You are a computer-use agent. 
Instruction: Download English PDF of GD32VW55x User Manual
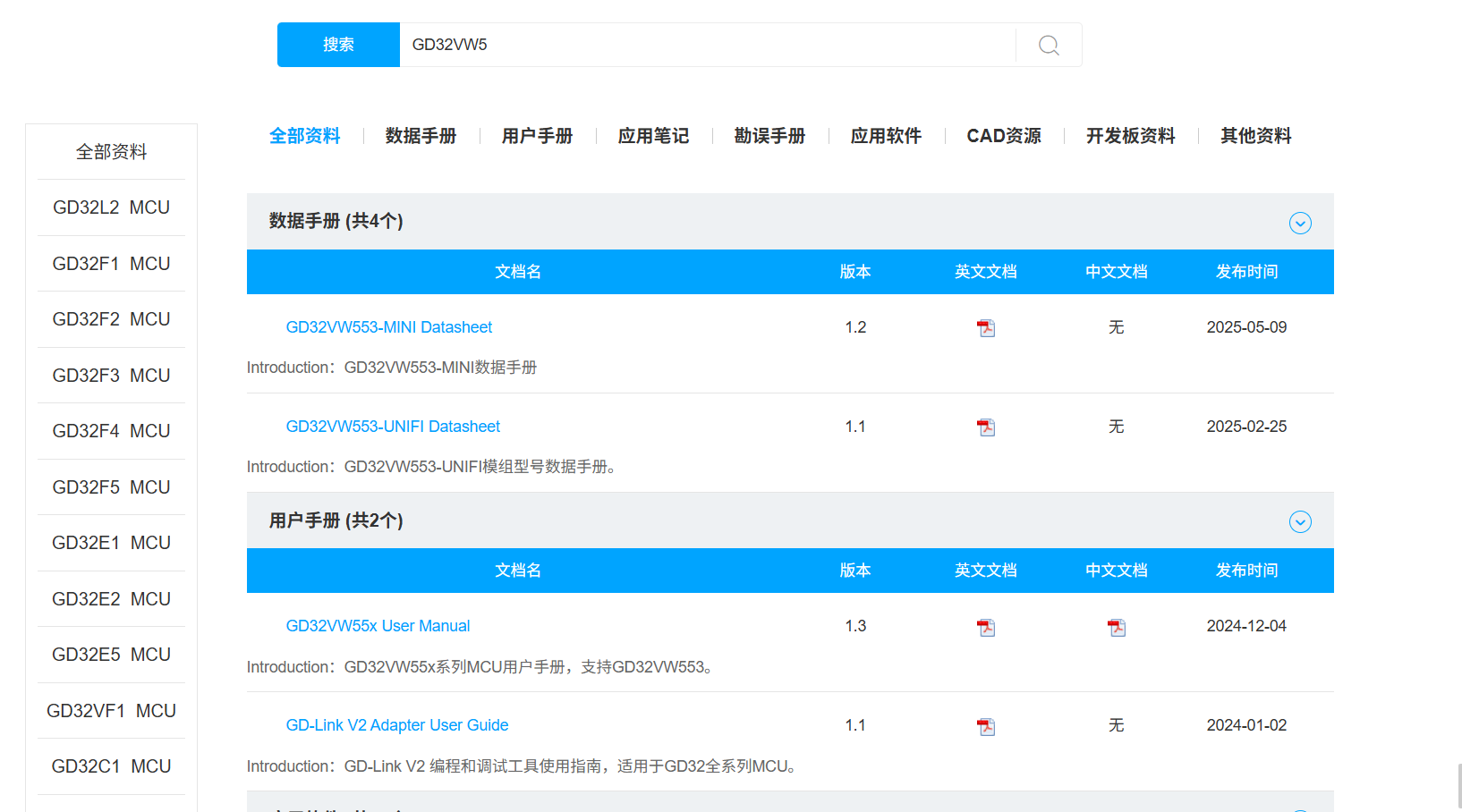click(985, 628)
